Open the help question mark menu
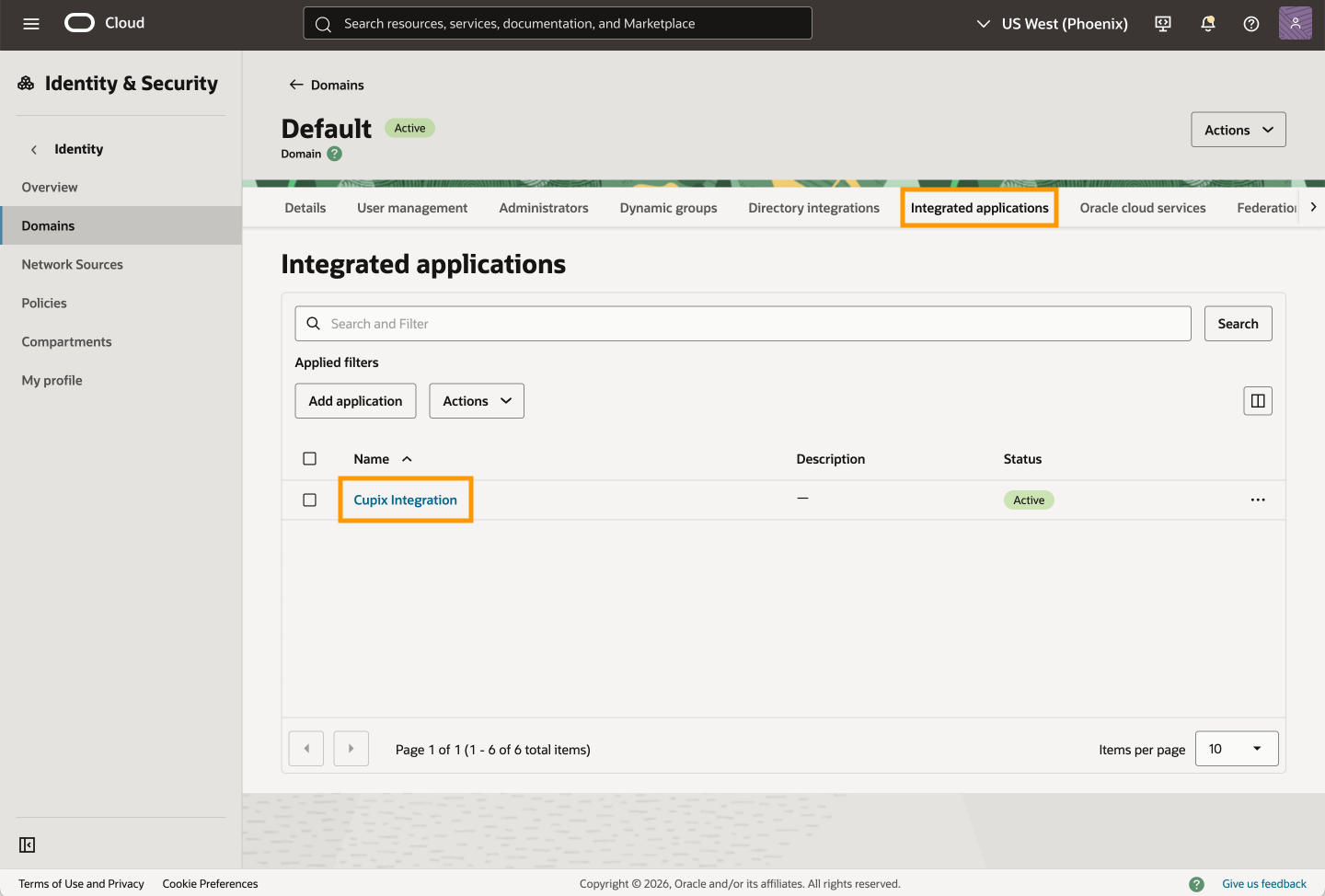This screenshot has height=896, width=1325. pyautogui.click(x=1251, y=24)
